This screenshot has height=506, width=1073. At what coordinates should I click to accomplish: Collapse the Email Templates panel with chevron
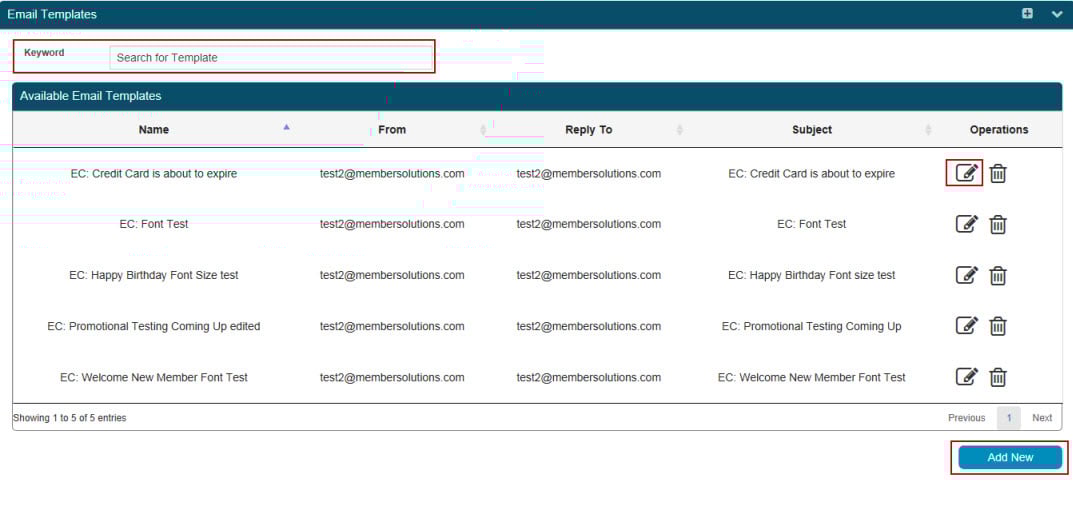(x=1056, y=14)
